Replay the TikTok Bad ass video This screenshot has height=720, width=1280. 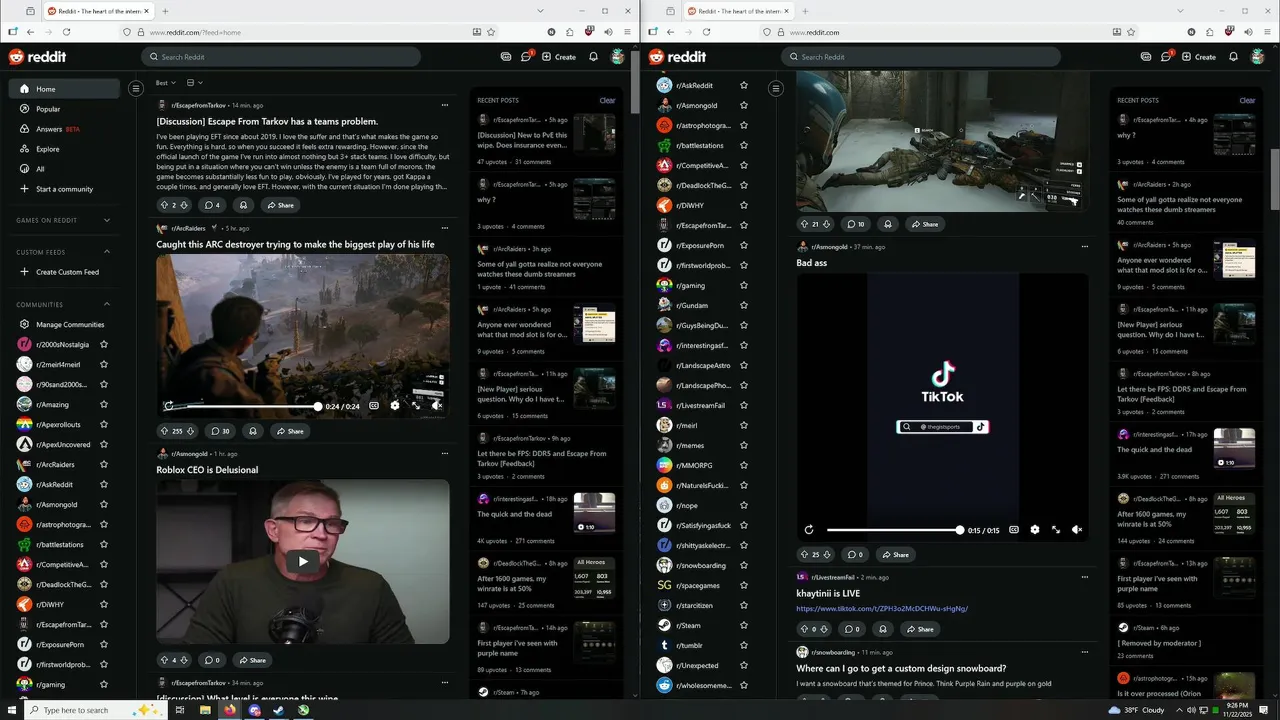pos(809,530)
